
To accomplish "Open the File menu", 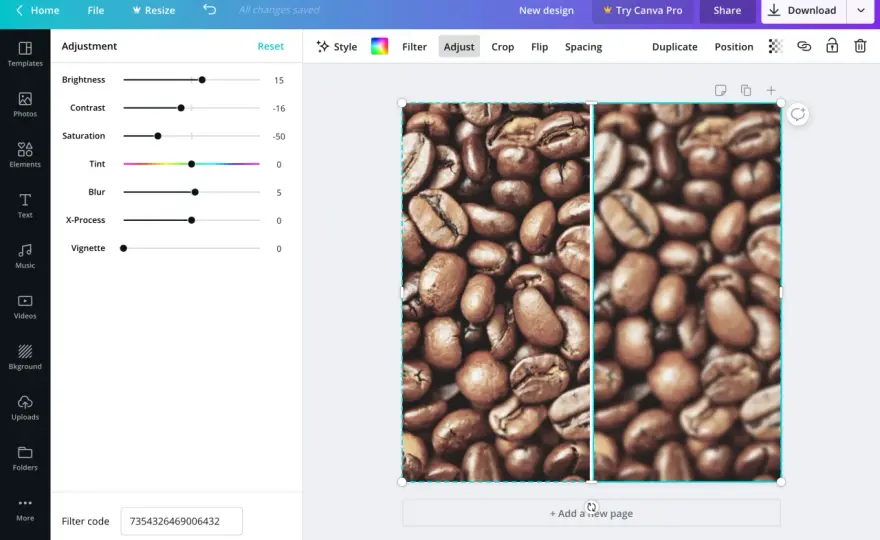I will click(95, 10).
